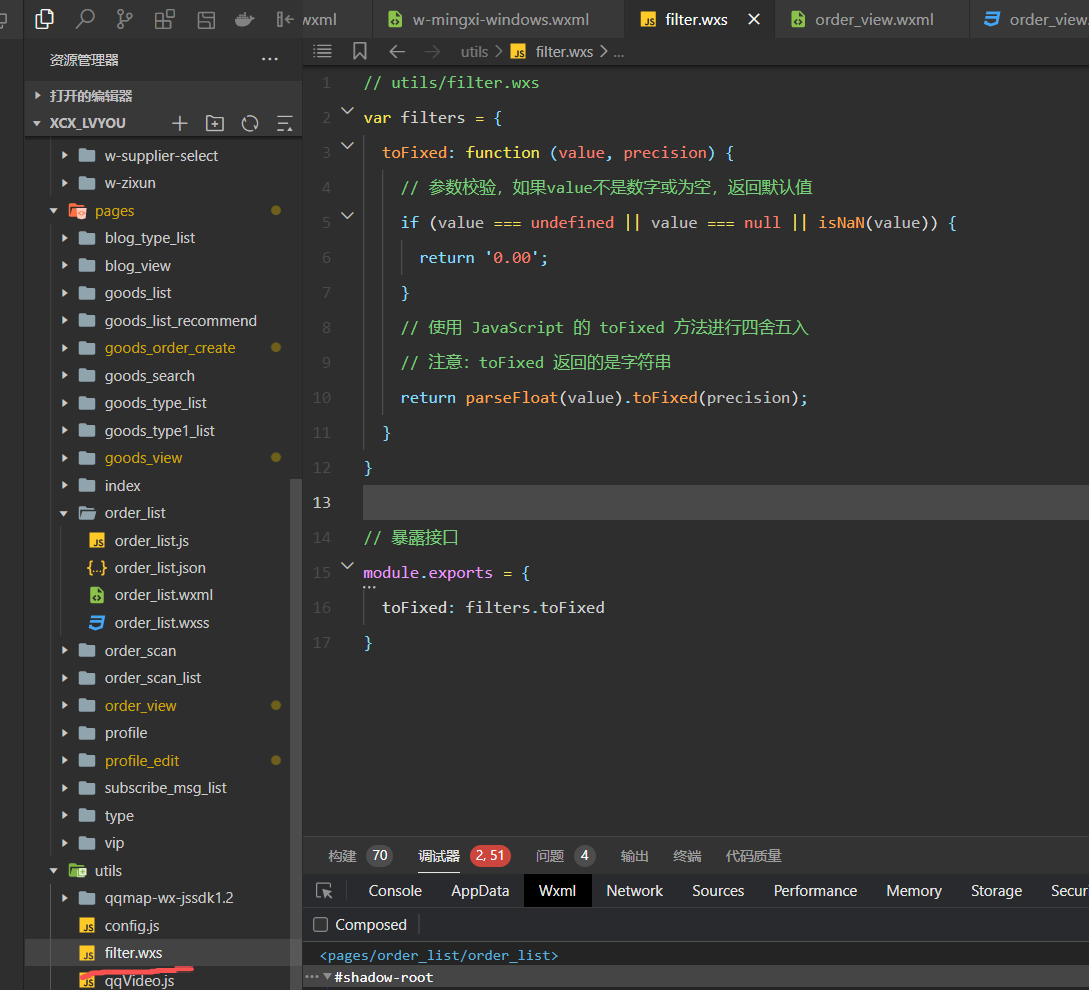This screenshot has width=1089, height=990.
Task: Switch to the 问题 panel tab
Action: coord(550,856)
